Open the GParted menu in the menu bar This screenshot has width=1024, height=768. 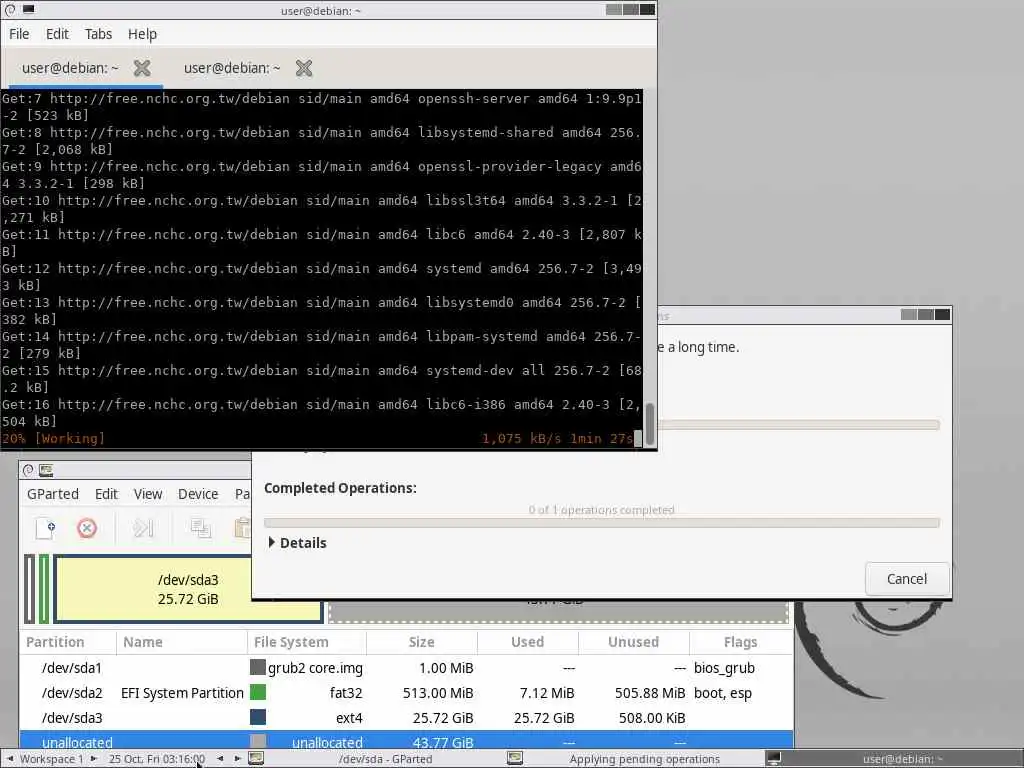[52, 494]
